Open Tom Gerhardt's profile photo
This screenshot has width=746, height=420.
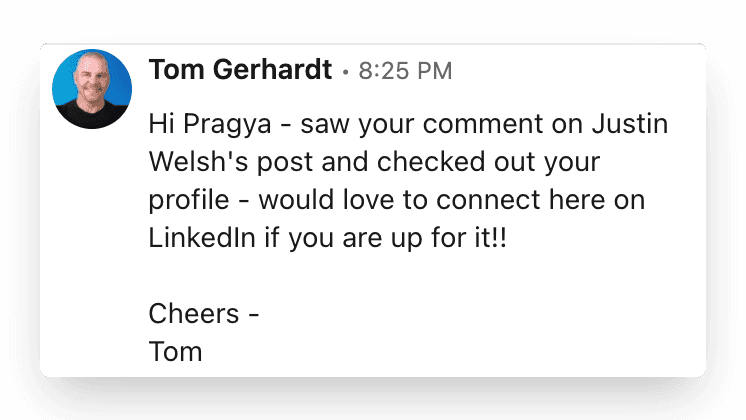tap(92, 89)
